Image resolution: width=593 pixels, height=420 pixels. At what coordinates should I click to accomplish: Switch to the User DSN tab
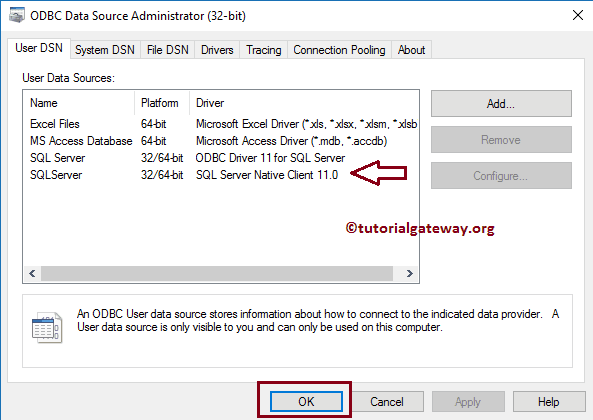click(x=39, y=48)
